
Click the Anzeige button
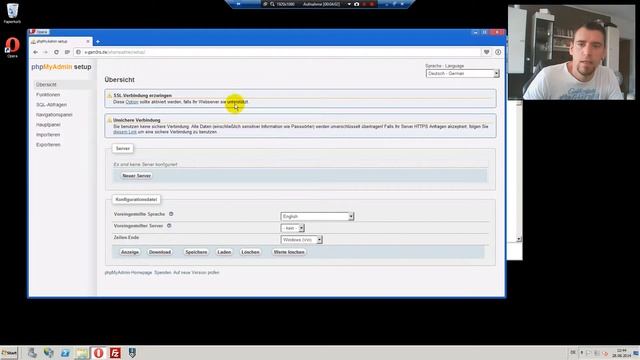pyautogui.click(x=130, y=252)
